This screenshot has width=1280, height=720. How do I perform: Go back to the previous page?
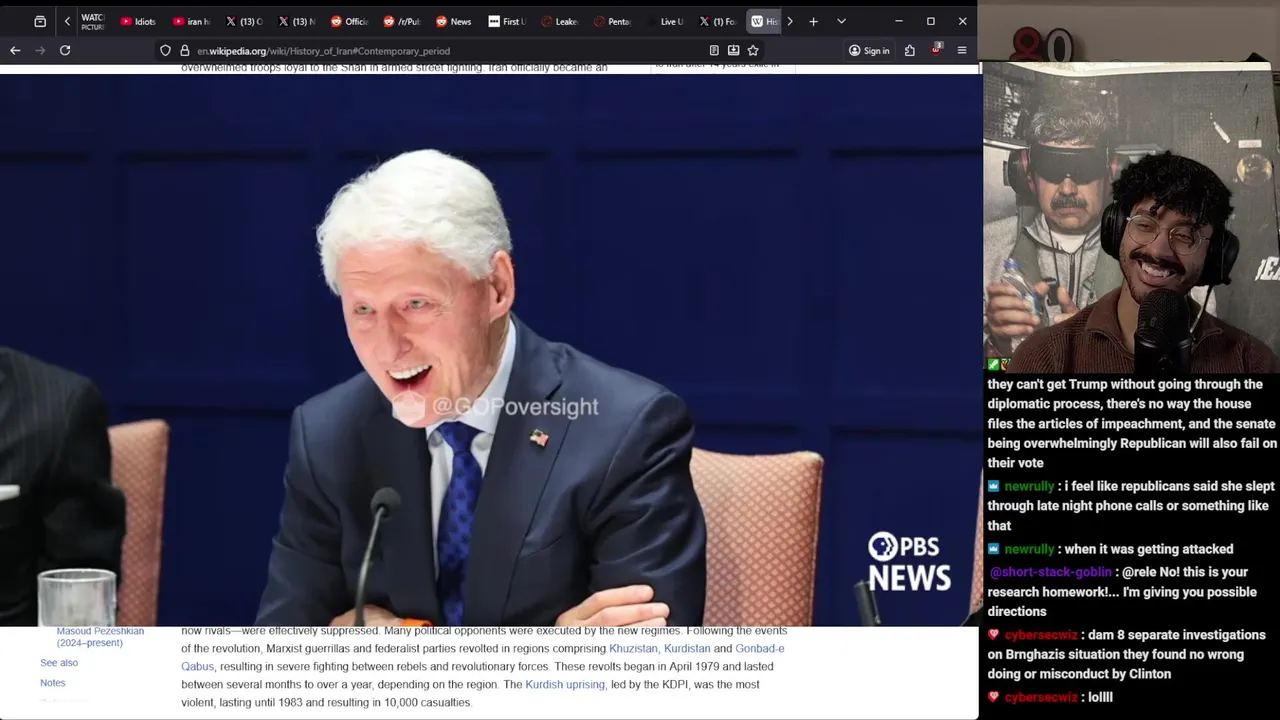click(x=15, y=50)
